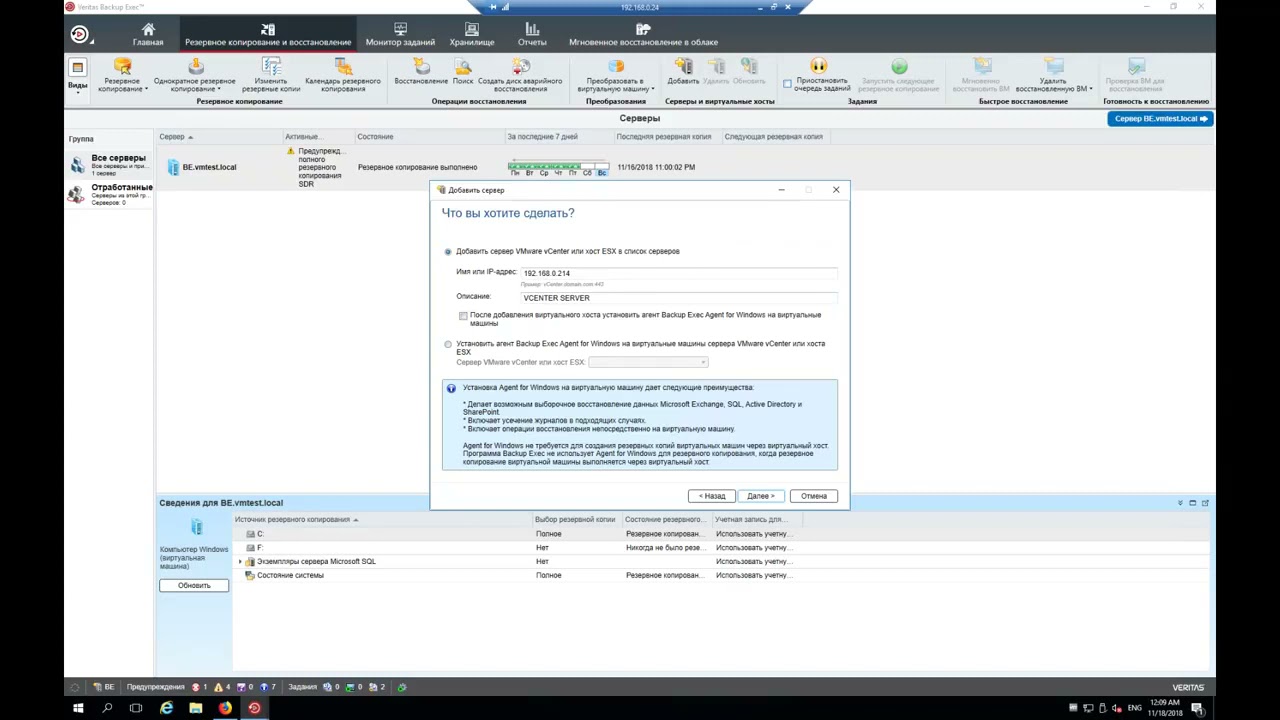
Task: Click the Восстановление ribbon icon
Action: [421, 72]
